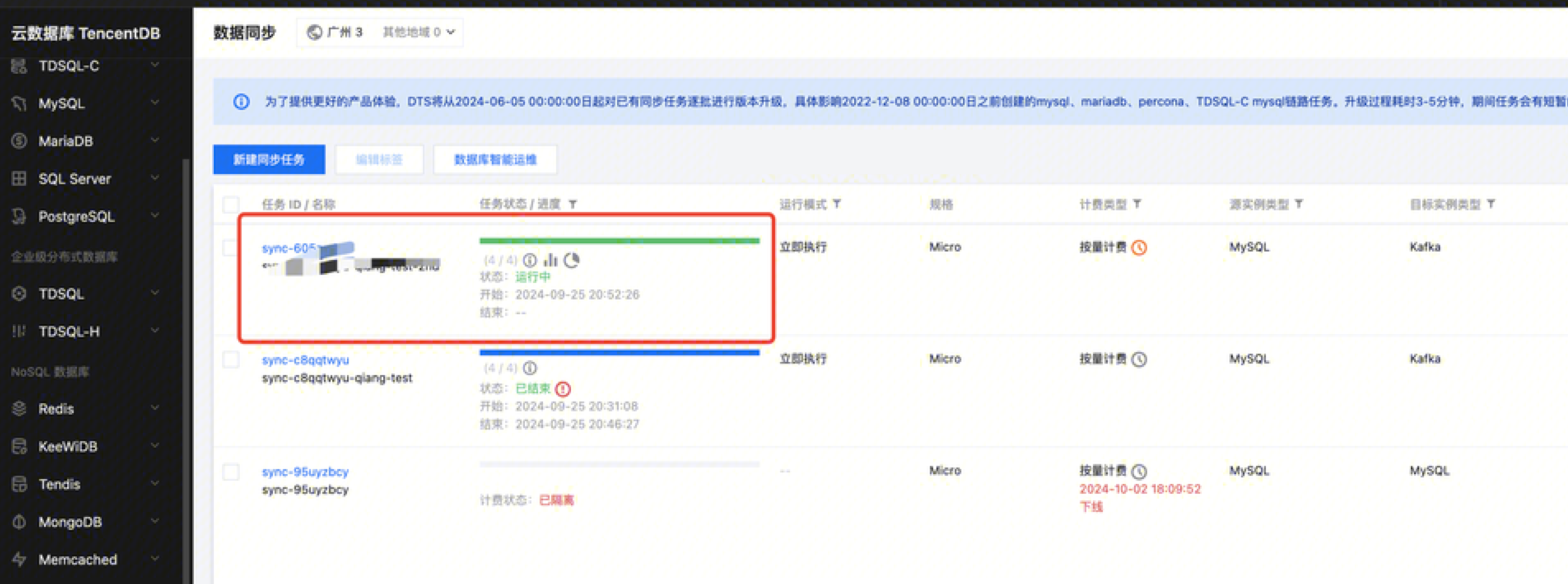Click the empty progress bar of sync-95uyzbcy
Screen dimensions: 1568x584
(x=619, y=465)
